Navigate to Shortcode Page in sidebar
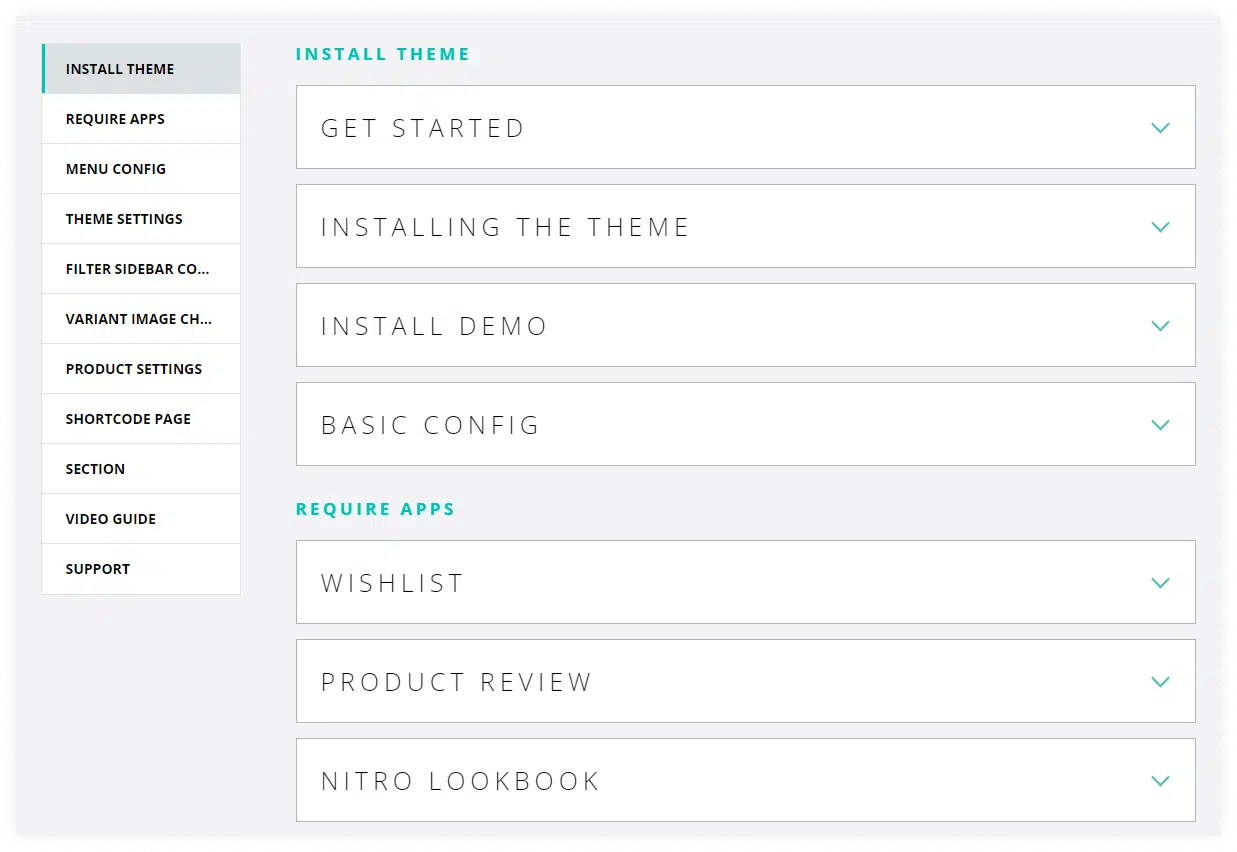 coord(128,419)
